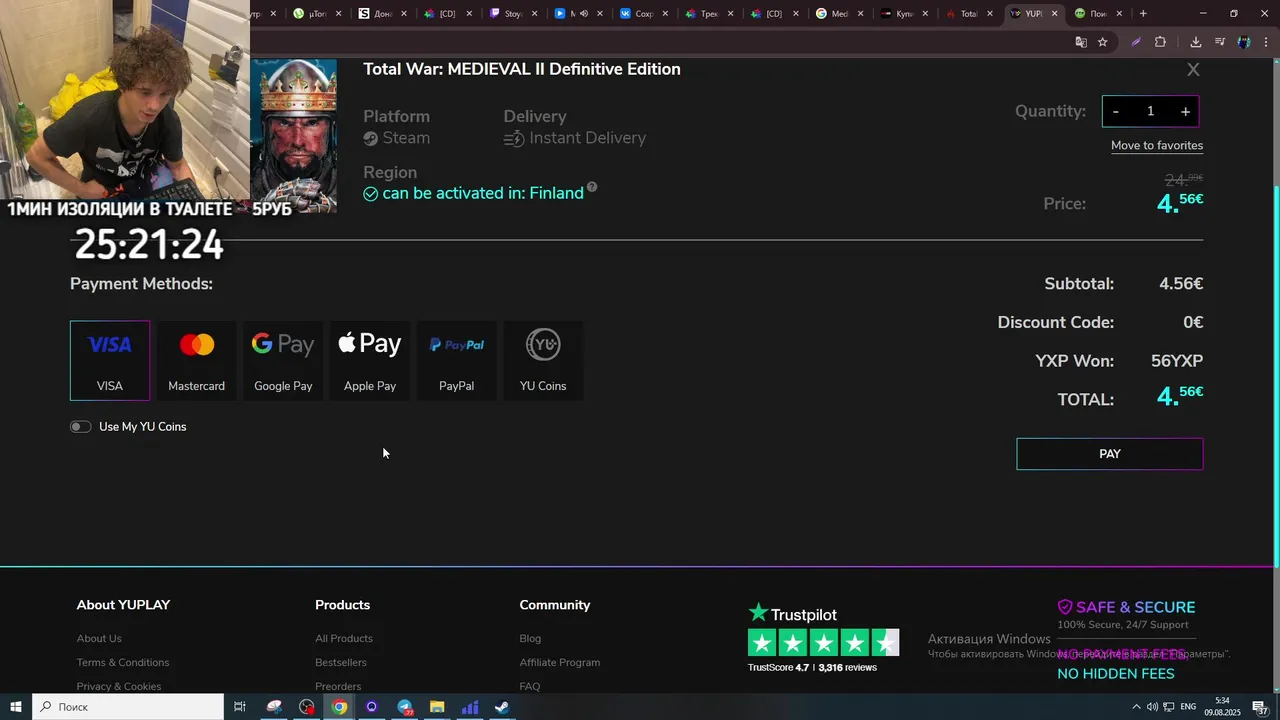The width and height of the screenshot is (1280, 720).
Task: Open browser downloads icon
Action: click(x=1195, y=42)
